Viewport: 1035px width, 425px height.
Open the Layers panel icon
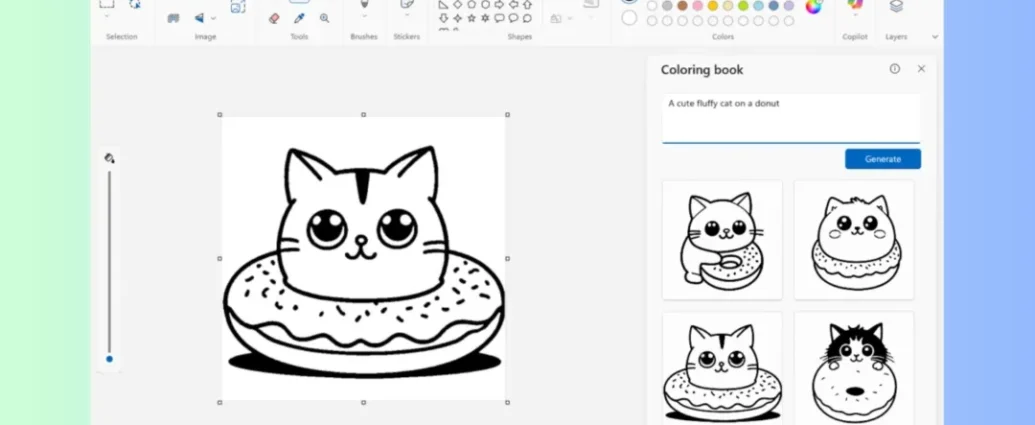(x=896, y=6)
